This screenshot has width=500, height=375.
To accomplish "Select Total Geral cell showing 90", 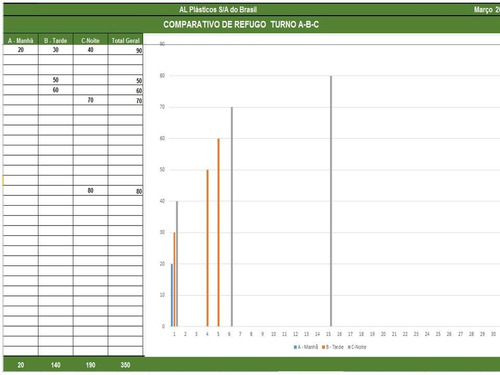I will tap(125, 50).
